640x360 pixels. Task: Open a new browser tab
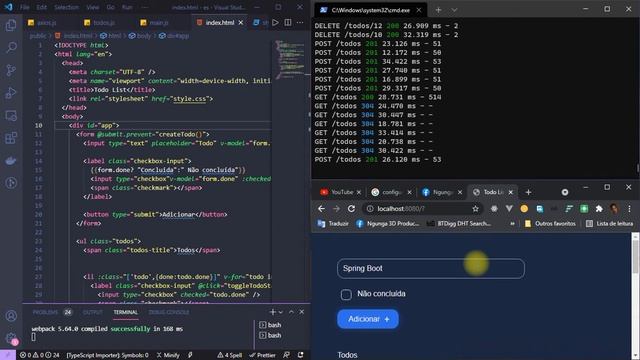pyautogui.click(x=528, y=192)
